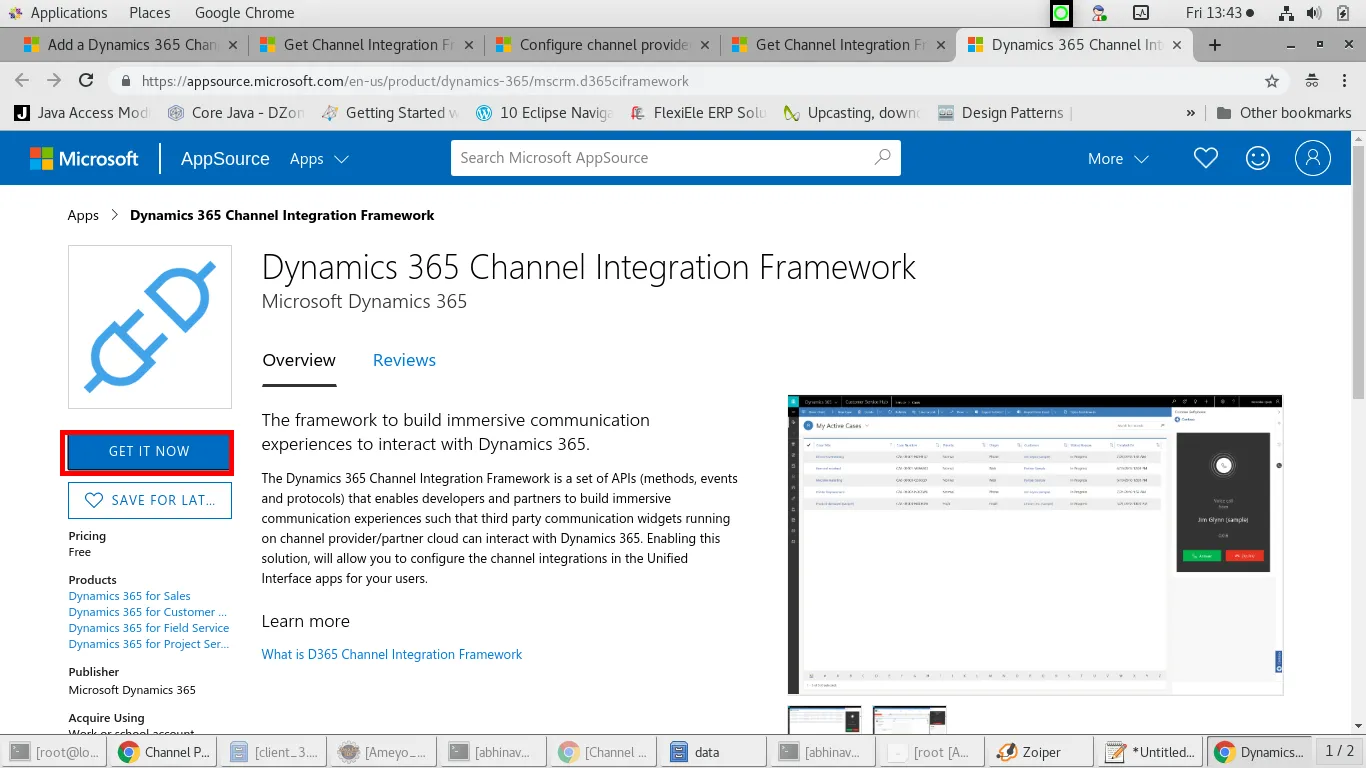Reload the page in Chrome
This screenshot has width=1366, height=768.
pyautogui.click(x=86, y=81)
